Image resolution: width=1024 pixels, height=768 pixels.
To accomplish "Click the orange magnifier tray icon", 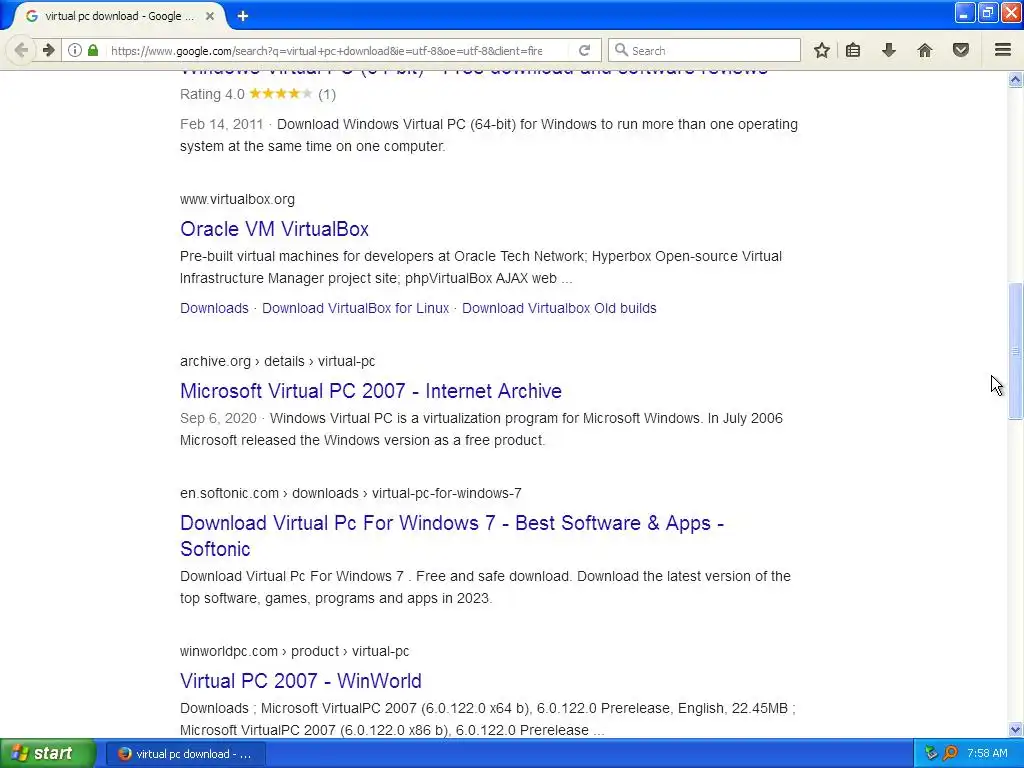I will pos(950,754).
